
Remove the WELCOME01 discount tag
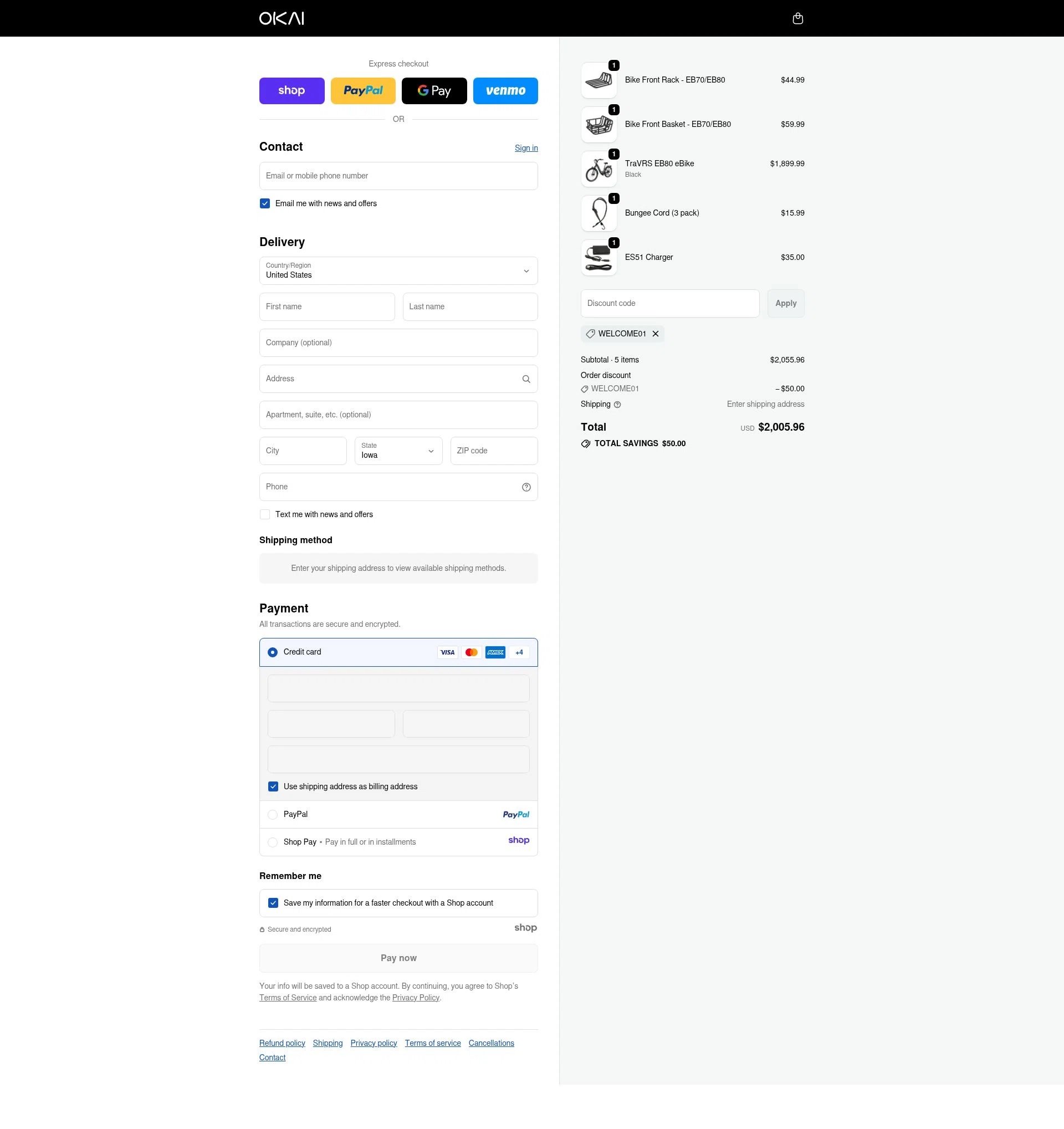[655, 333]
